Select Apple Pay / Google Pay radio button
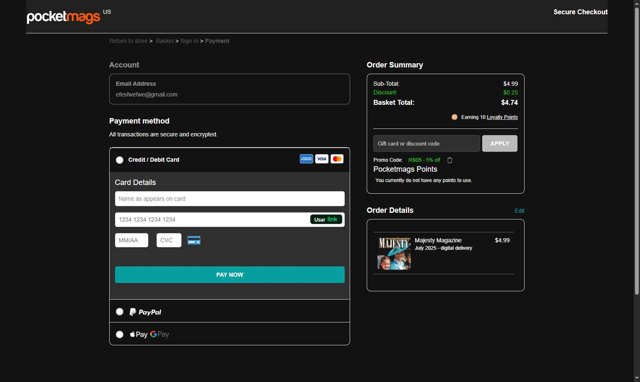The width and height of the screenshot is (640, 382). (120, 334)
